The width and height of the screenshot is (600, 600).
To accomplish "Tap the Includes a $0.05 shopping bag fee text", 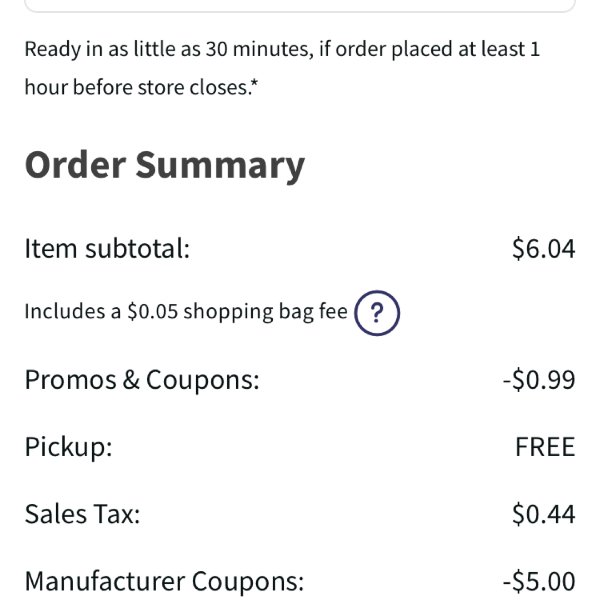I will [186, 312].
